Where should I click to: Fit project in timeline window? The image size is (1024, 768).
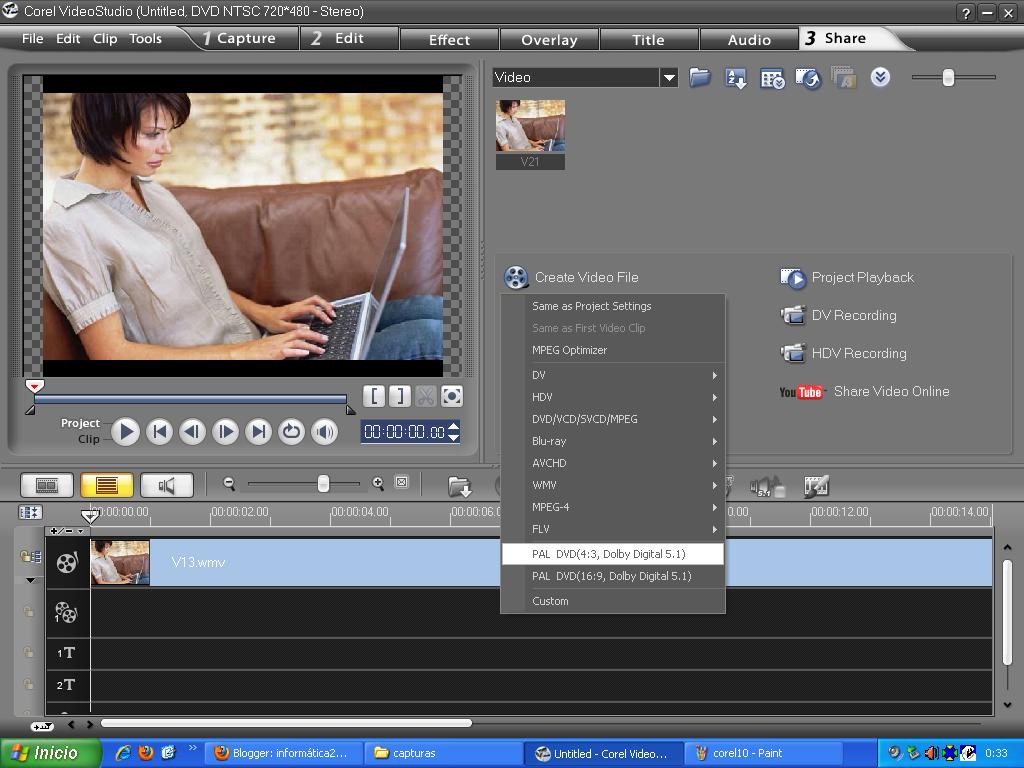(402, 483)
